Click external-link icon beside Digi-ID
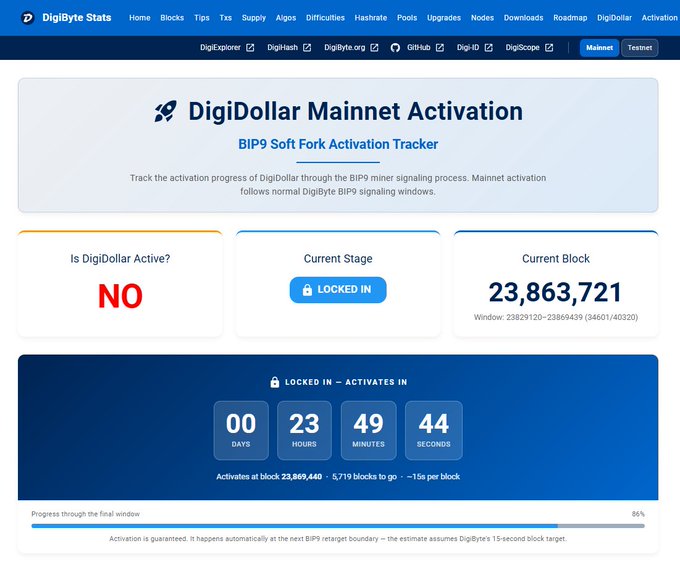The height and width of the screenshot is (567, 680). tap(488, 48)
